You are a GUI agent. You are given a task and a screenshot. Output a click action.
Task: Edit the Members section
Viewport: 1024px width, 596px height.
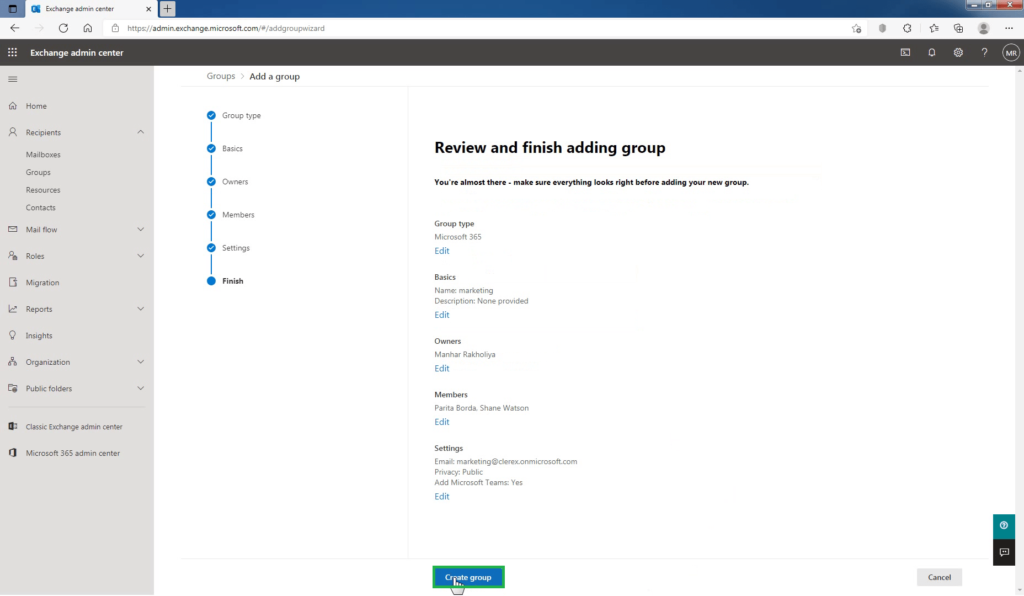click(x=441, y=422)
